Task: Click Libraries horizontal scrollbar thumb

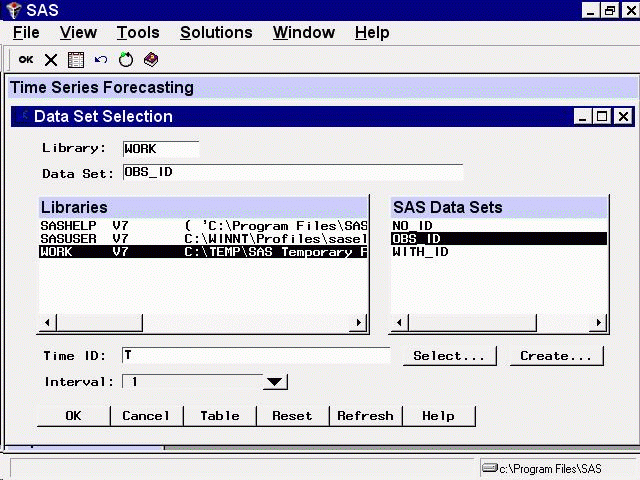Action: pyautogui.click(x=99, y=323)
